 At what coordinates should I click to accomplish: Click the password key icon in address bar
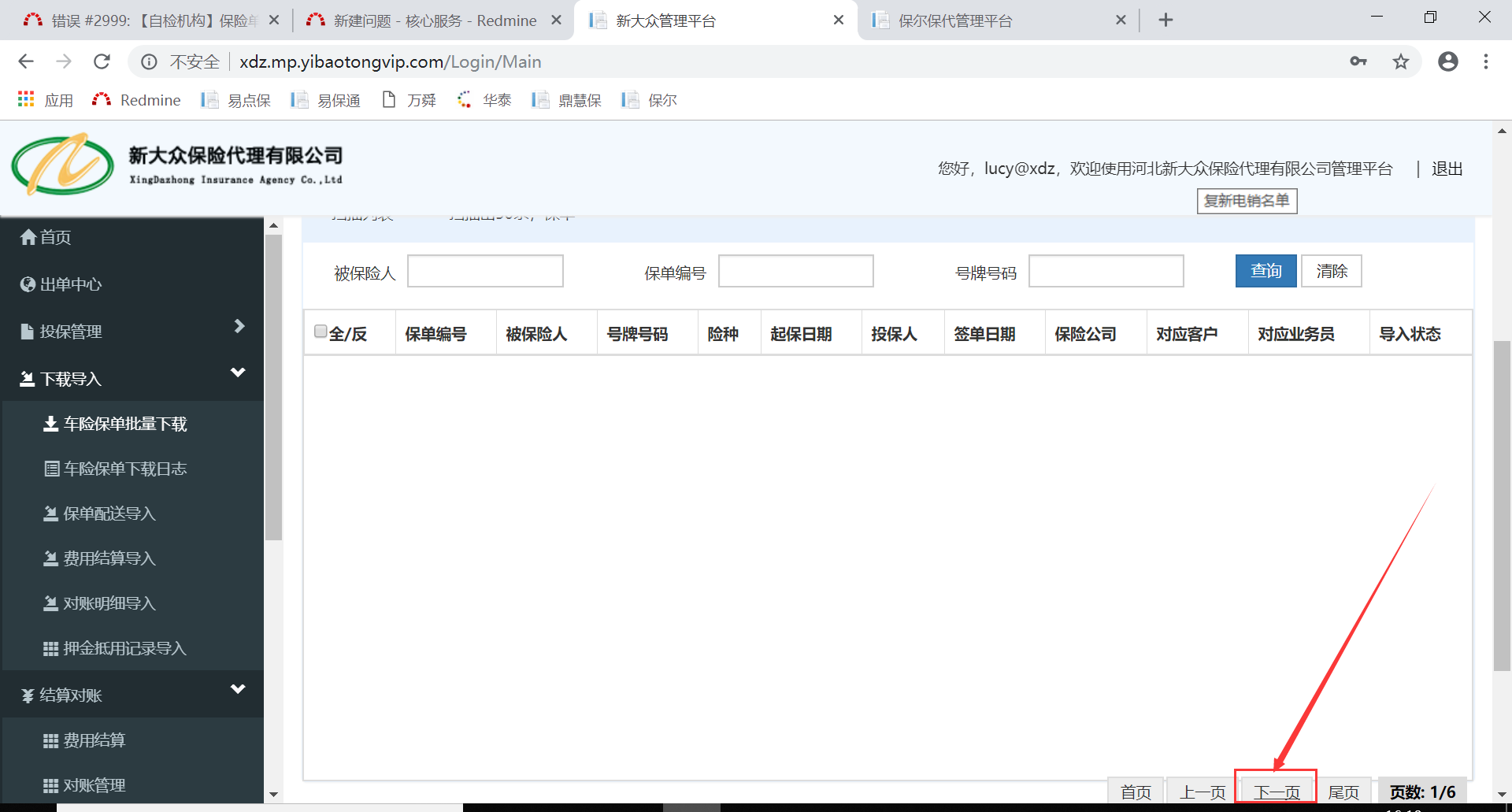point(1358,61)
